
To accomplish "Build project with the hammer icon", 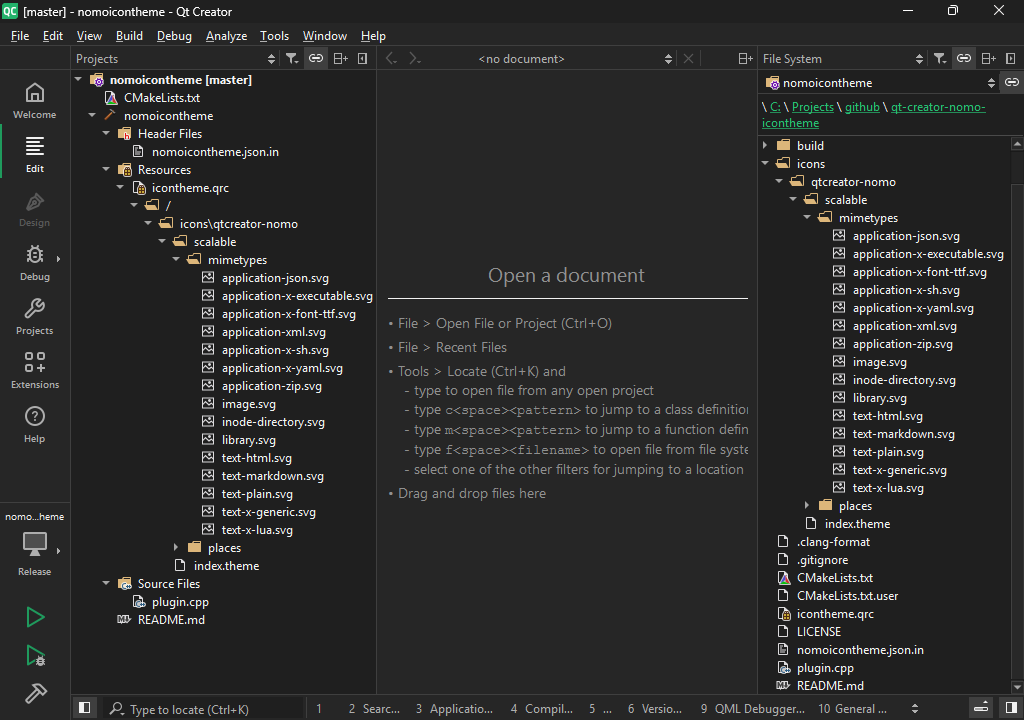I will 35,693.
